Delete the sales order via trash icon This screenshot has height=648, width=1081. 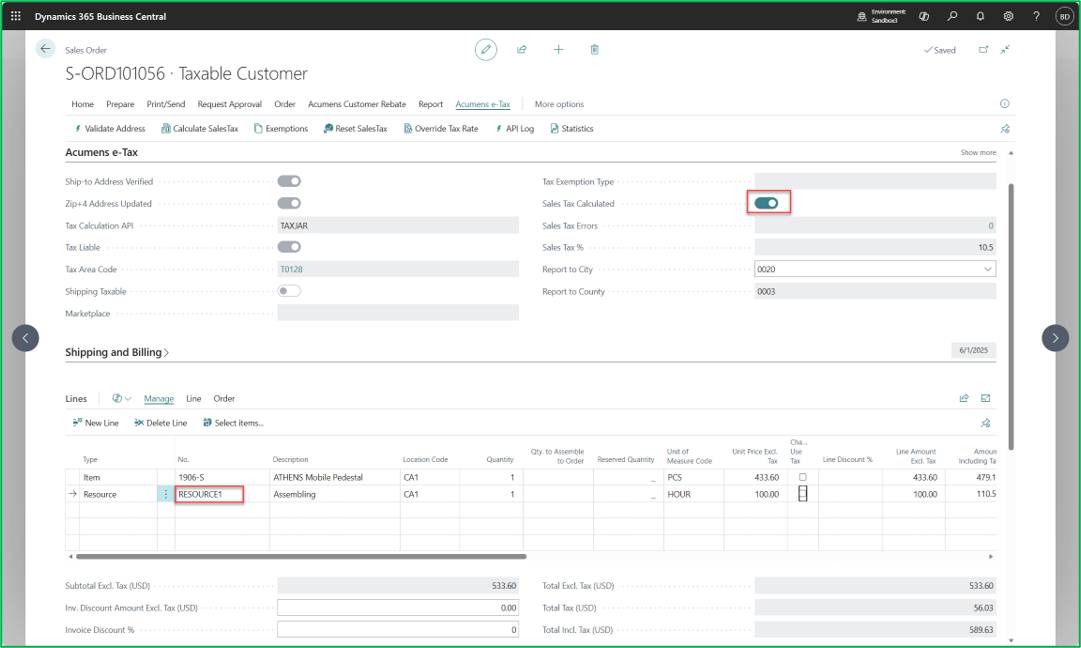[594, 50]
